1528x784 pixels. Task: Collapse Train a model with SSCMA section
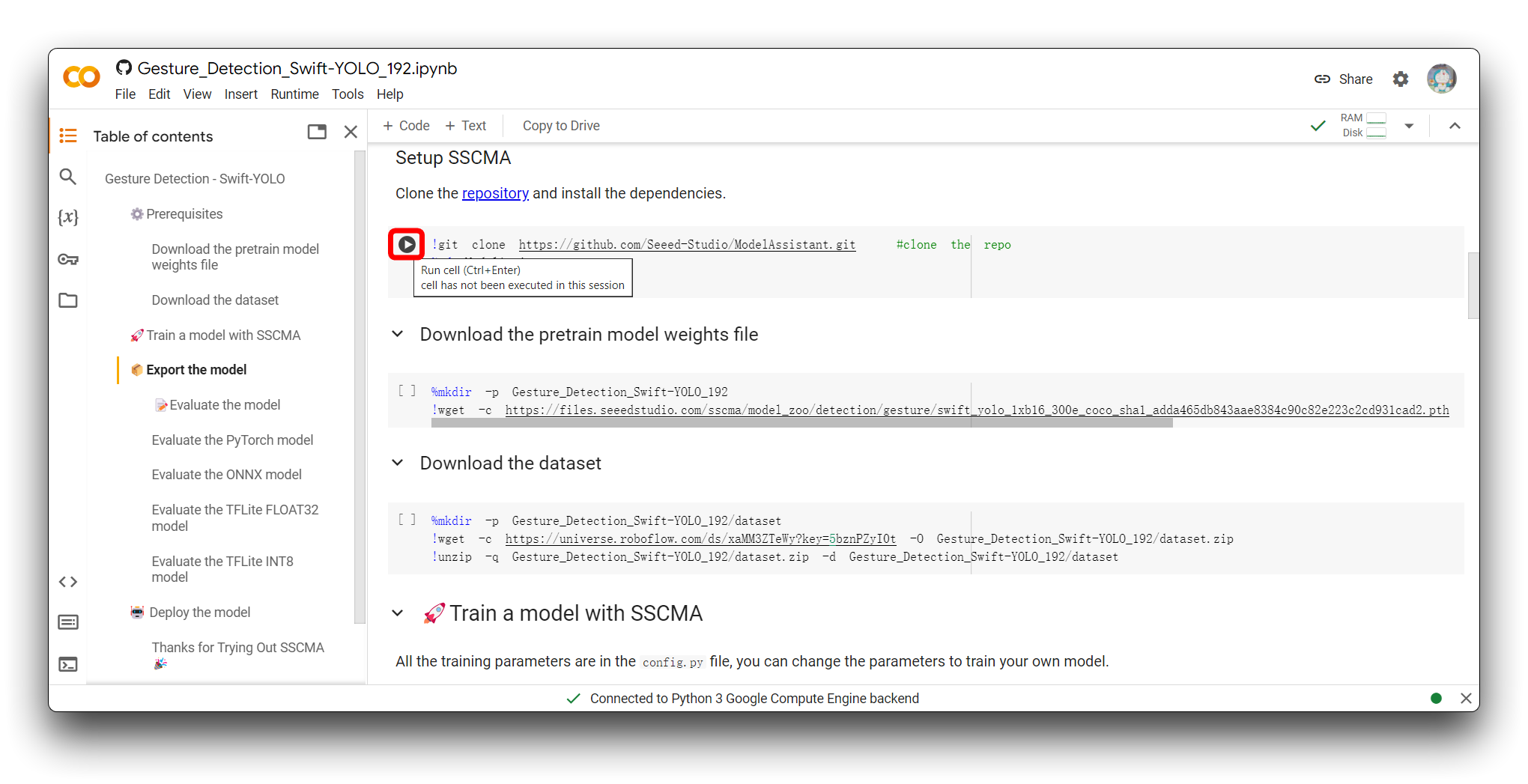[398, 613]
